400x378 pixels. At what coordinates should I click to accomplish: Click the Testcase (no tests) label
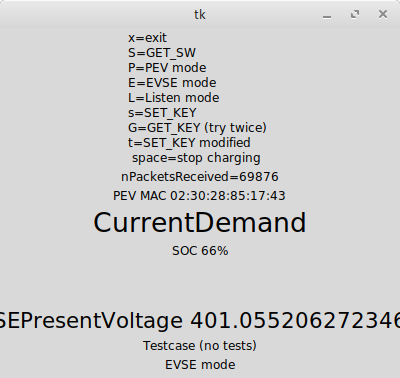200,346
